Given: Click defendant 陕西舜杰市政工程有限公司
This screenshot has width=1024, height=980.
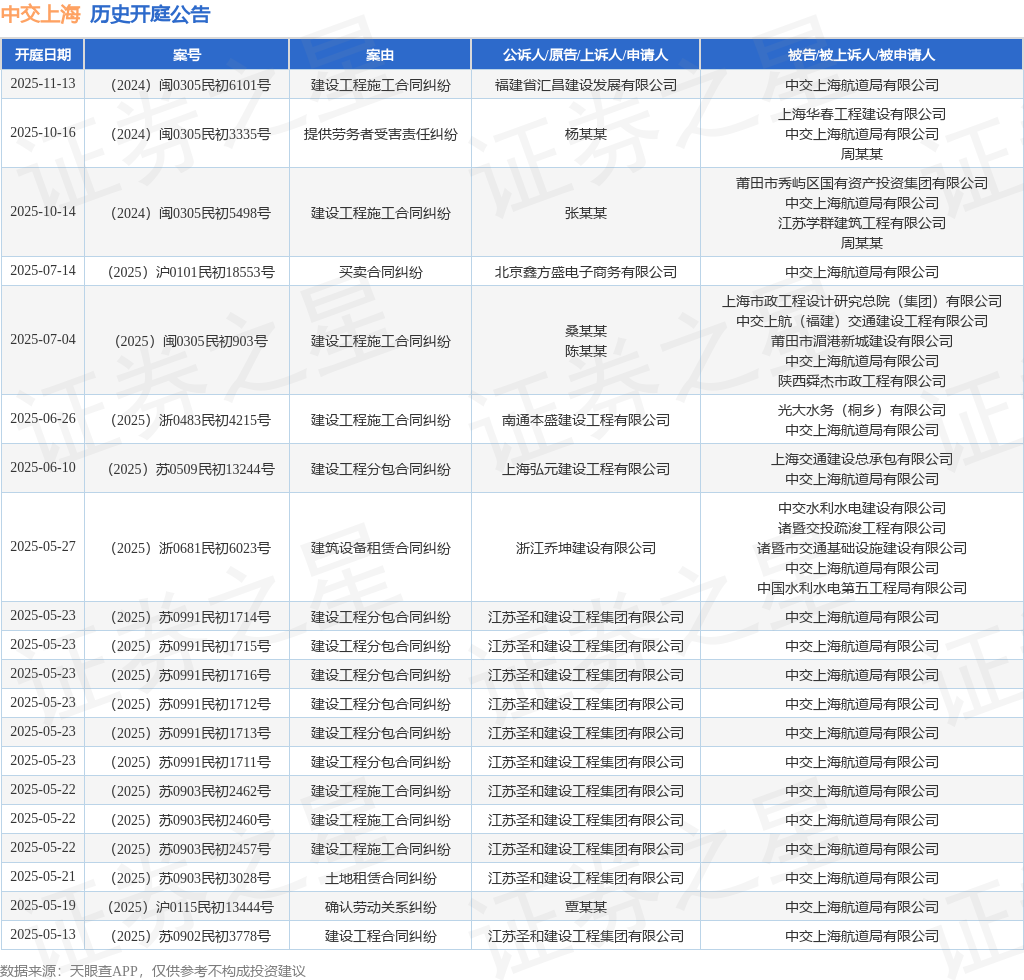Looking at the screenshot, I should point(861,381).
